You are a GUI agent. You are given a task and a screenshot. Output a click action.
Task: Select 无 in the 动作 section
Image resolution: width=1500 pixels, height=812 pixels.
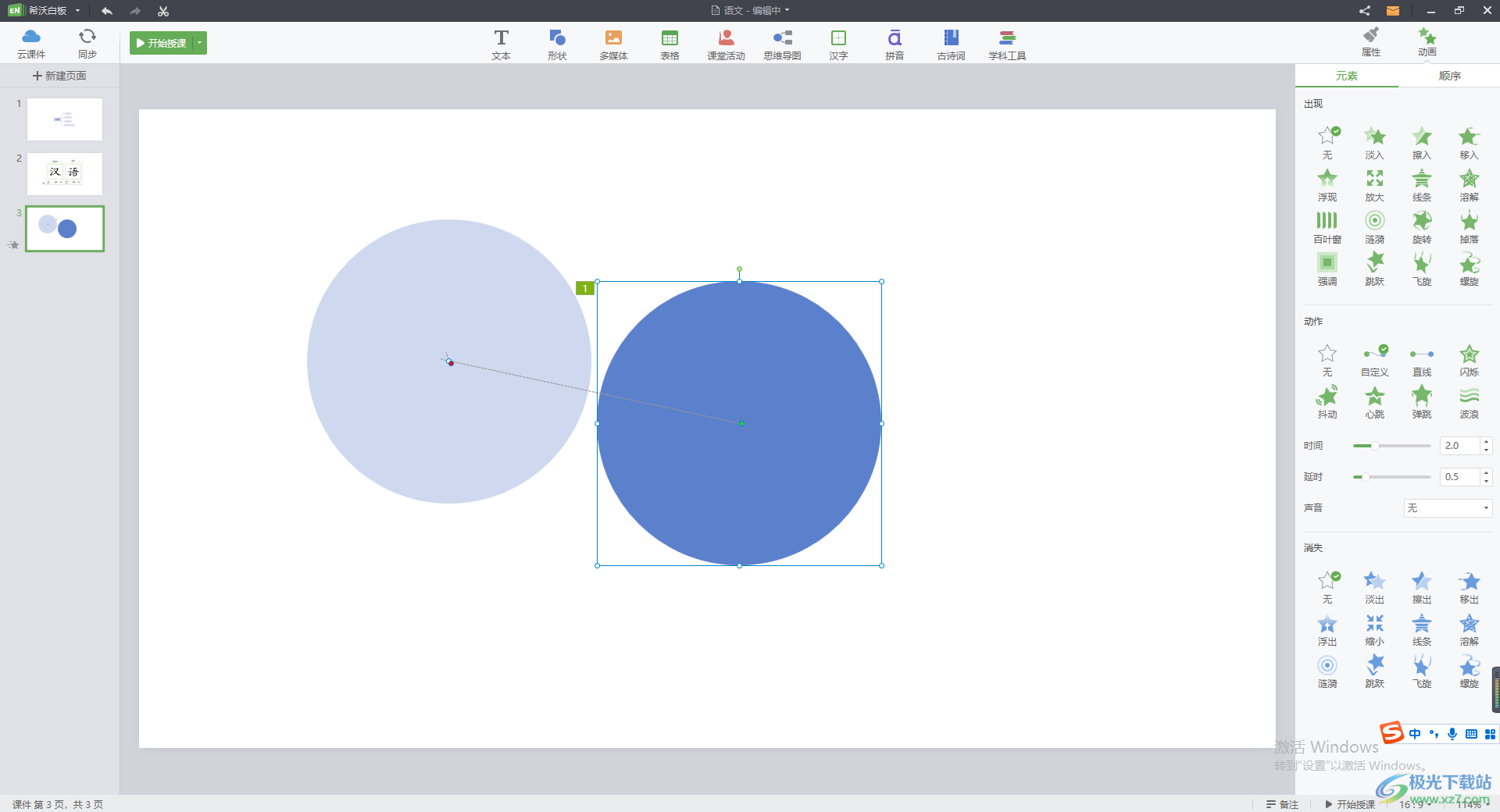click(1327, 360)
